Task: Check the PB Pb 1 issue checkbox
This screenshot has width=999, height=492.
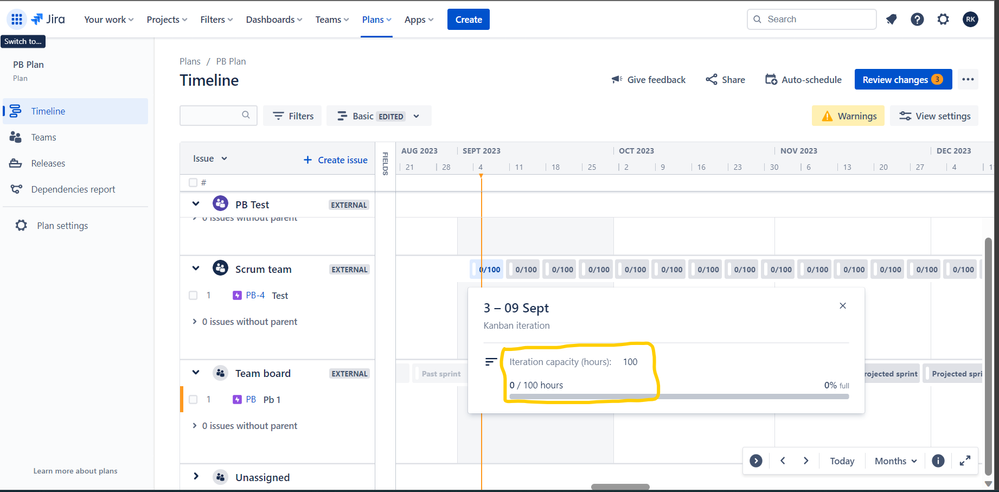Action: 193,400
